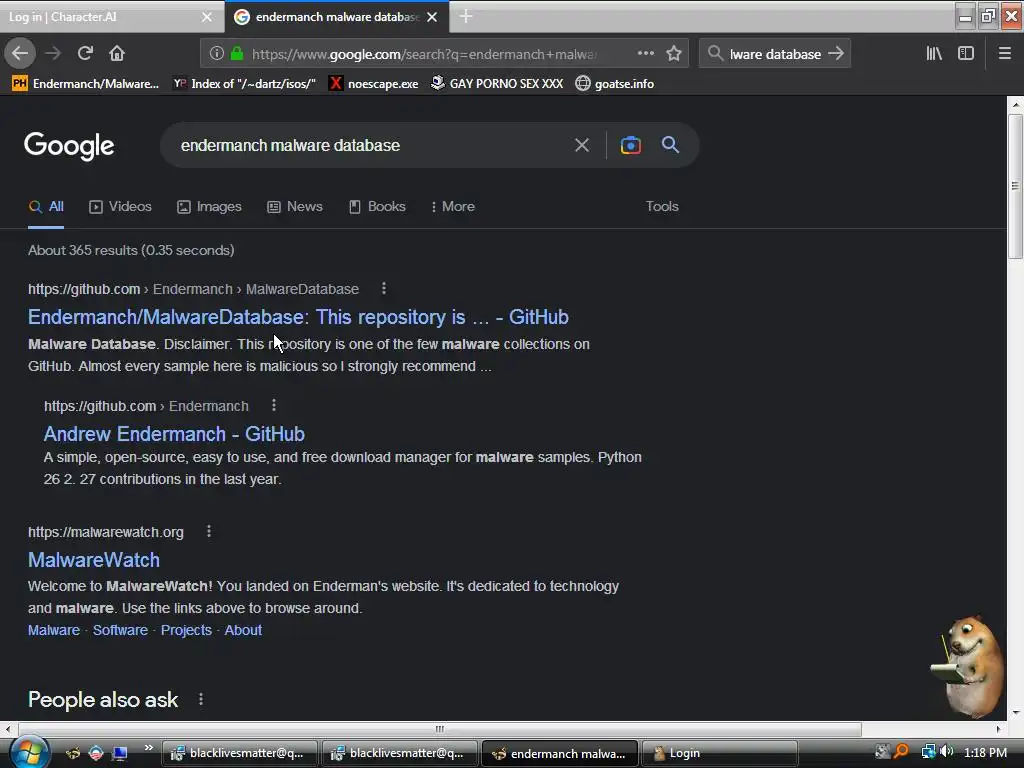Click the Google search magnifier button
This screenshot has height=768, width=1024.
pos(671,145)
